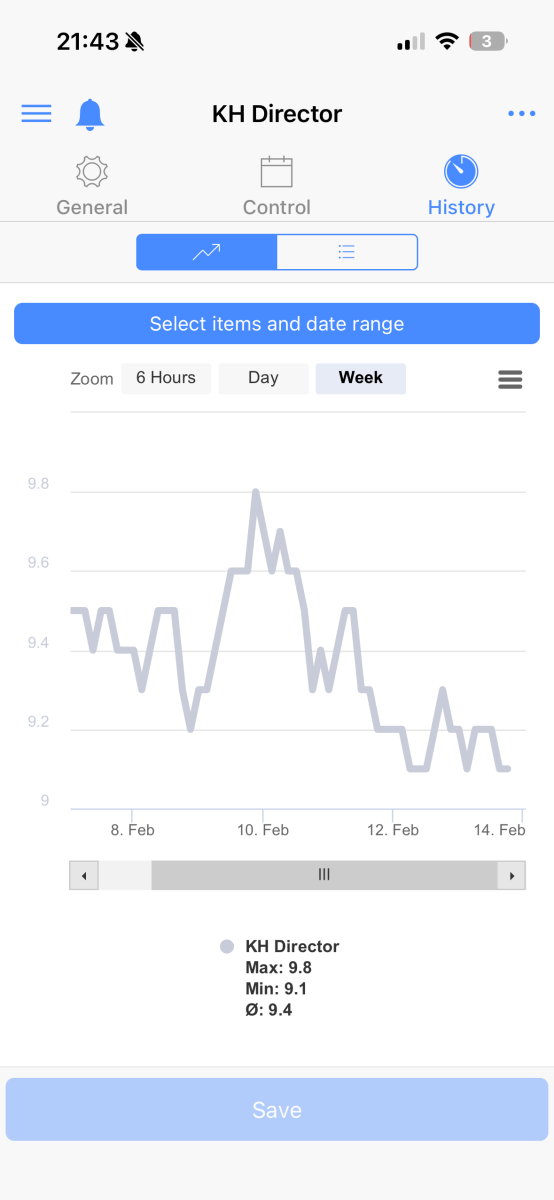Tap the History clock icon
This screenshot has height=1200, width=554.
point(461,171)
